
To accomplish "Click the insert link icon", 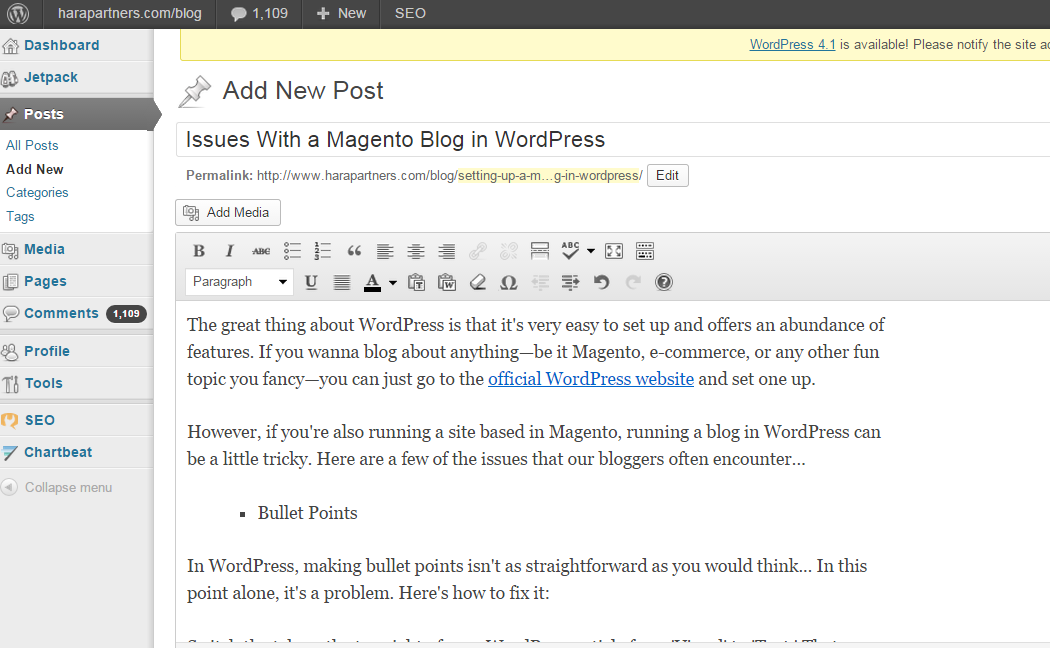I will coord(477,251).
